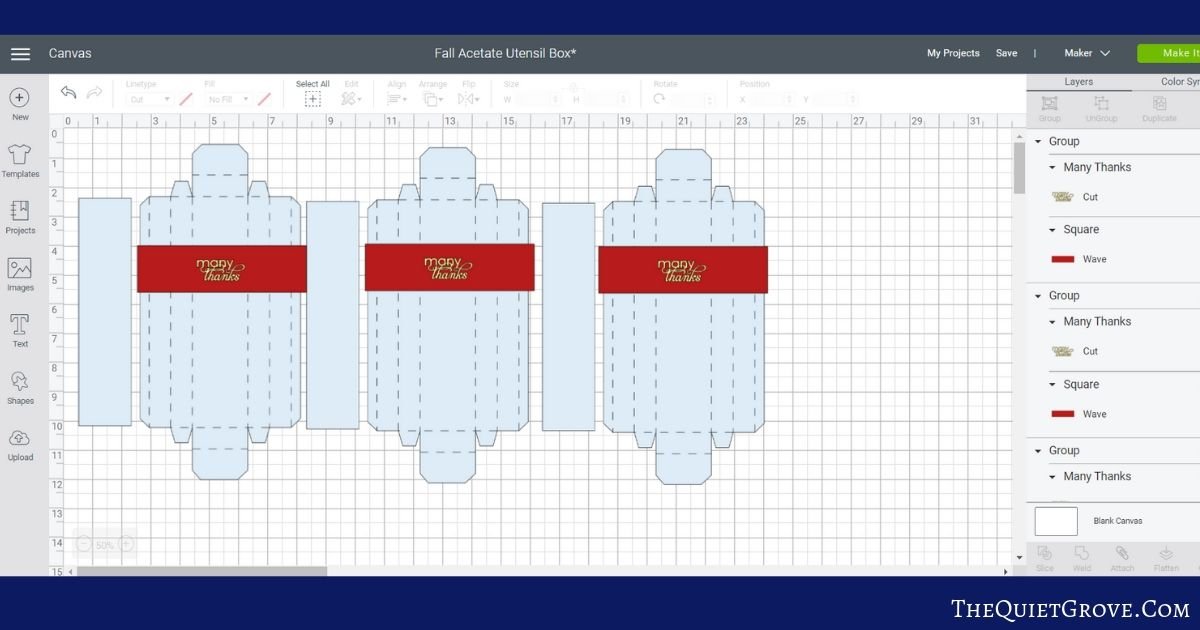Screen dimensions: 1200x630
Task: Click the Canvas label in header
Action: point(70,53)
